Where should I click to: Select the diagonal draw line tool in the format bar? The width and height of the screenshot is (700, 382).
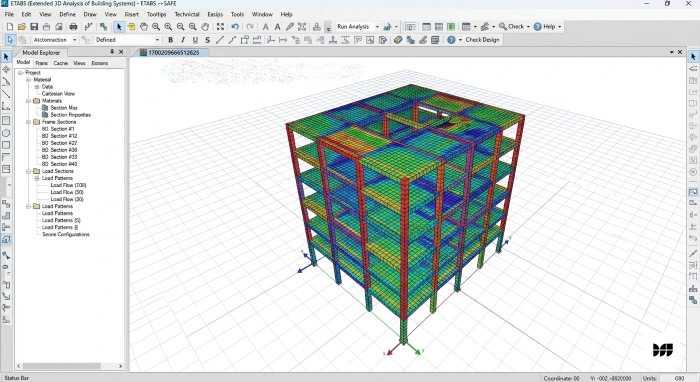coord(220,40)
